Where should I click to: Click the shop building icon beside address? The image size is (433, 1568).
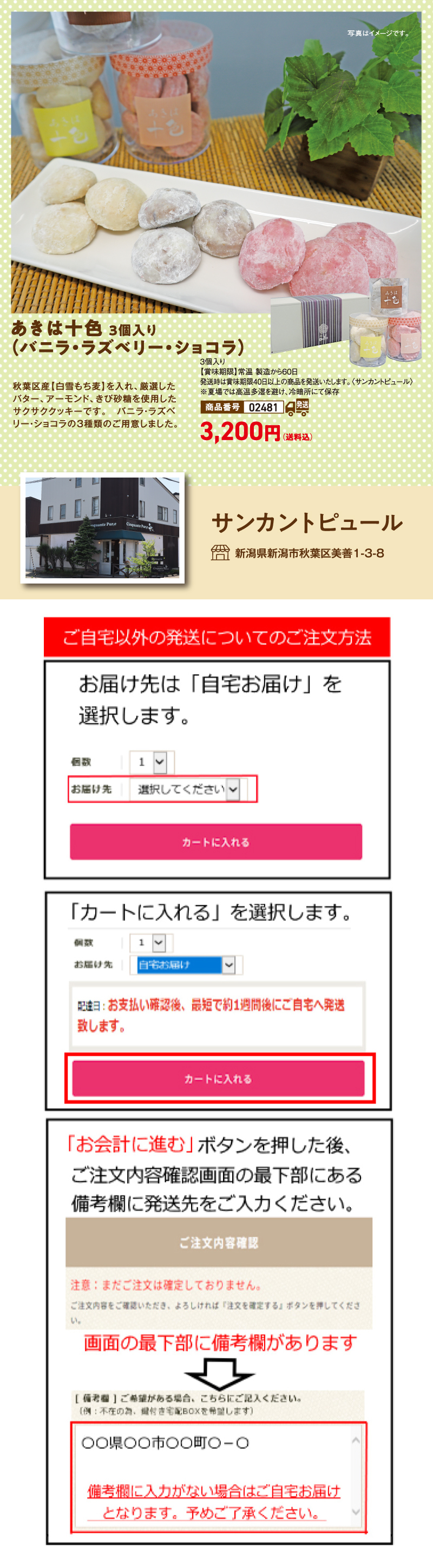pos(220,553)
